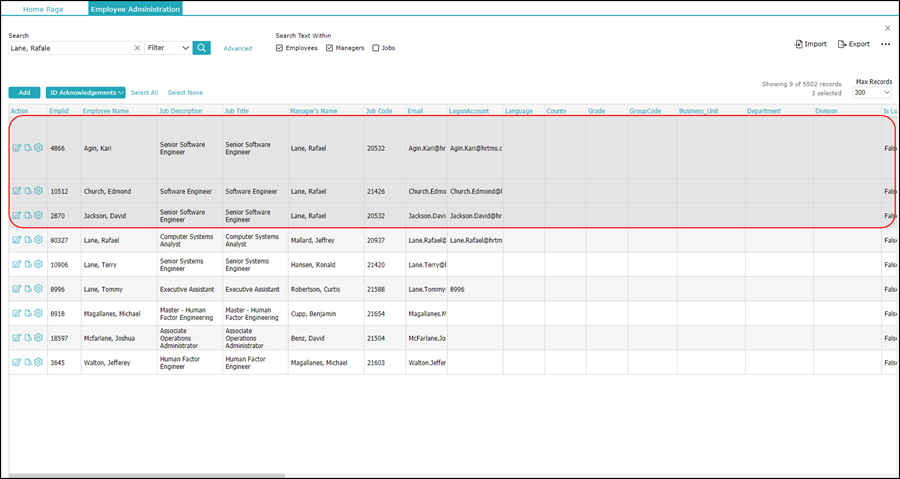Screen dimensions: 900x479
Task: Uncheck the Managers checkbox
Action: [329, 48]
